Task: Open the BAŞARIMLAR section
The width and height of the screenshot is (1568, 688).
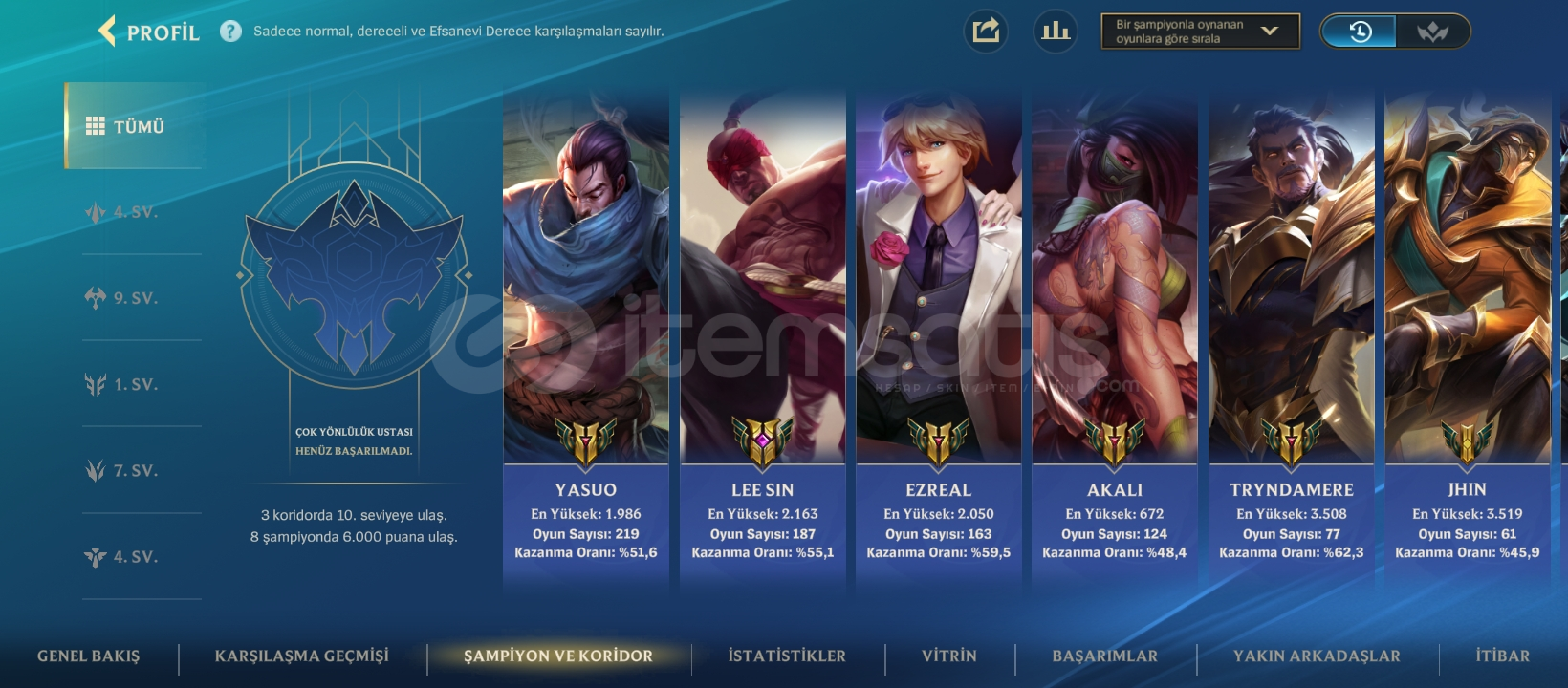Action: pyautogui.click(x=1104, y=656)
